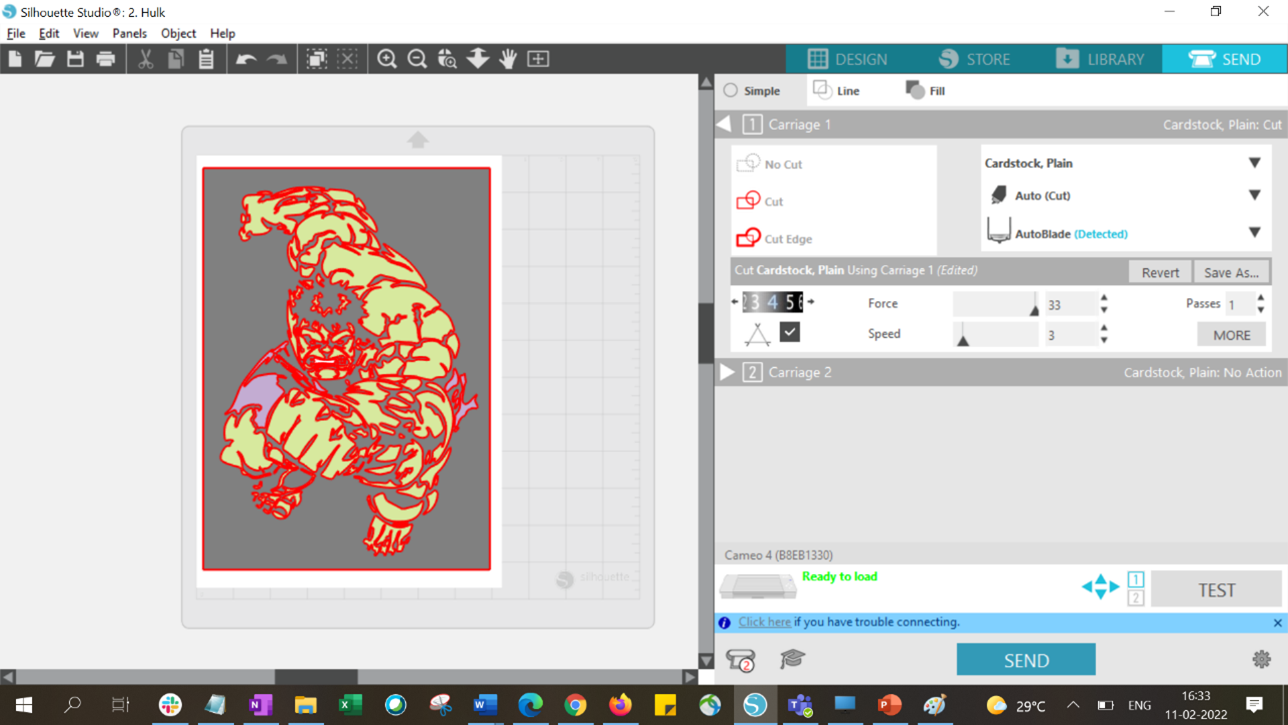Select the No Cut option

pyautogui.click(x=769, y=164)
